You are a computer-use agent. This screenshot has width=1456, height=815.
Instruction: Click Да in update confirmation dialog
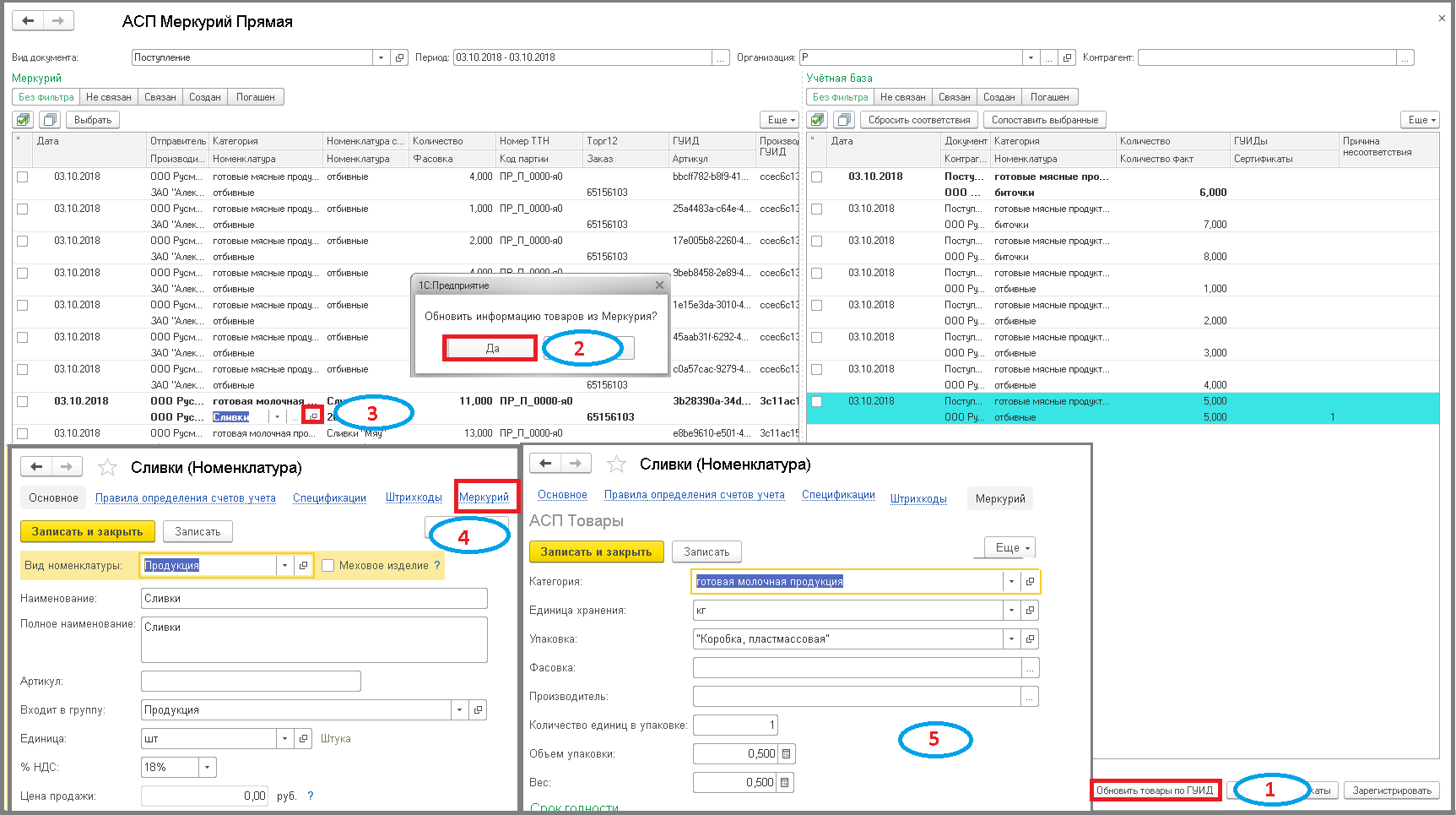(492, 348)
